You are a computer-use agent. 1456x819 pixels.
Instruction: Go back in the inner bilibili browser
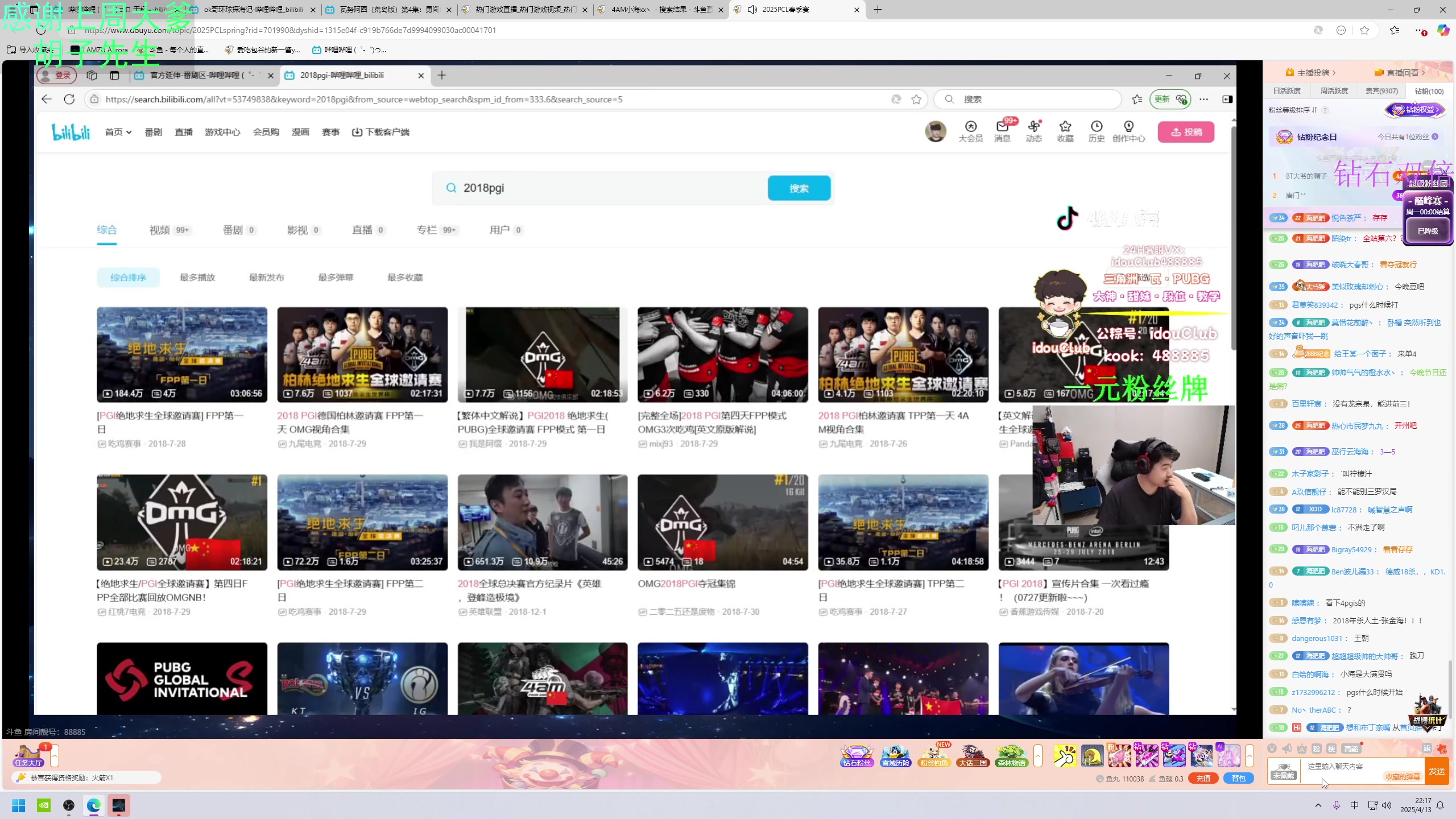[x=47, y=99]
